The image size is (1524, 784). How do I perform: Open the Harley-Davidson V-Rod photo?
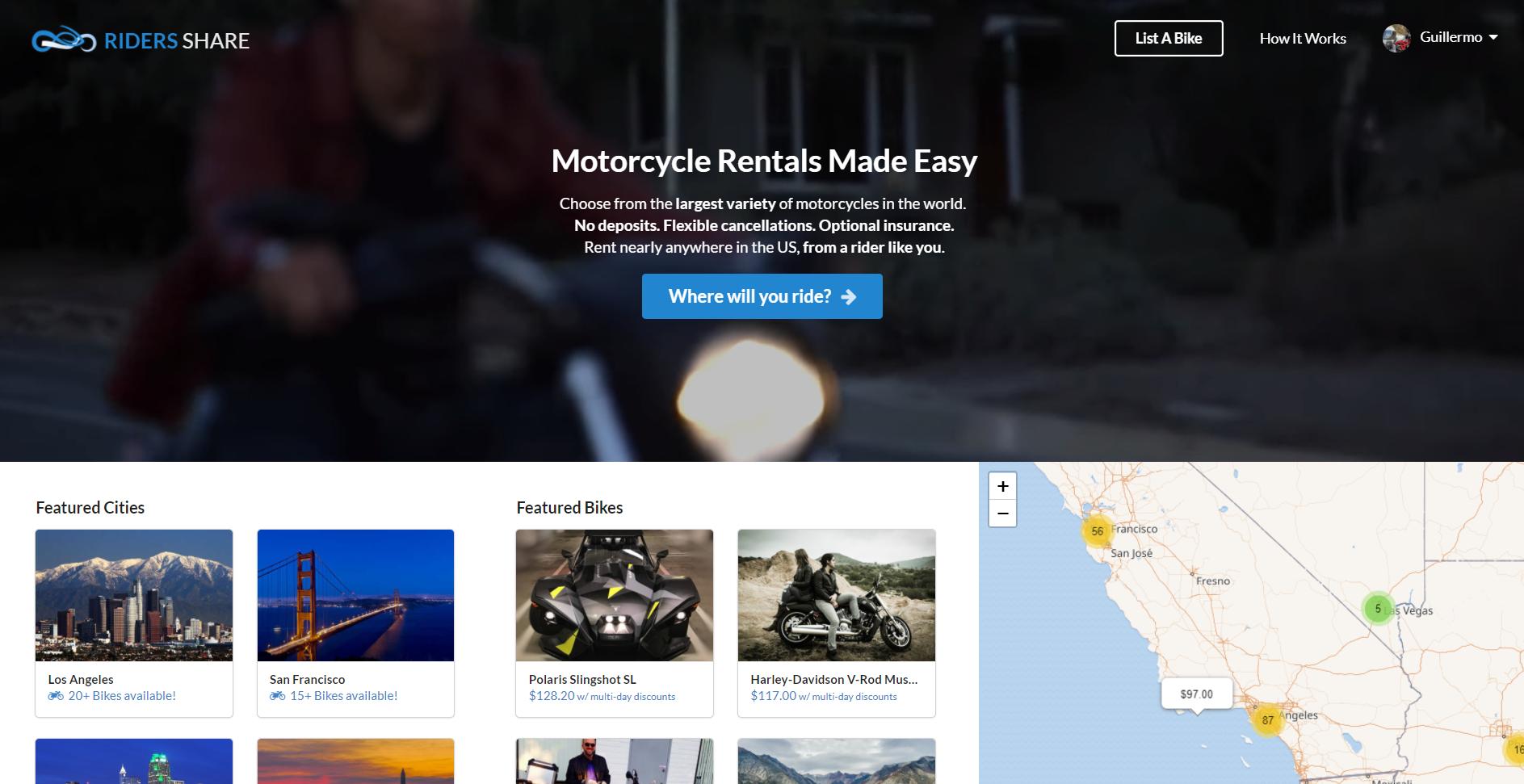point(837,595)
